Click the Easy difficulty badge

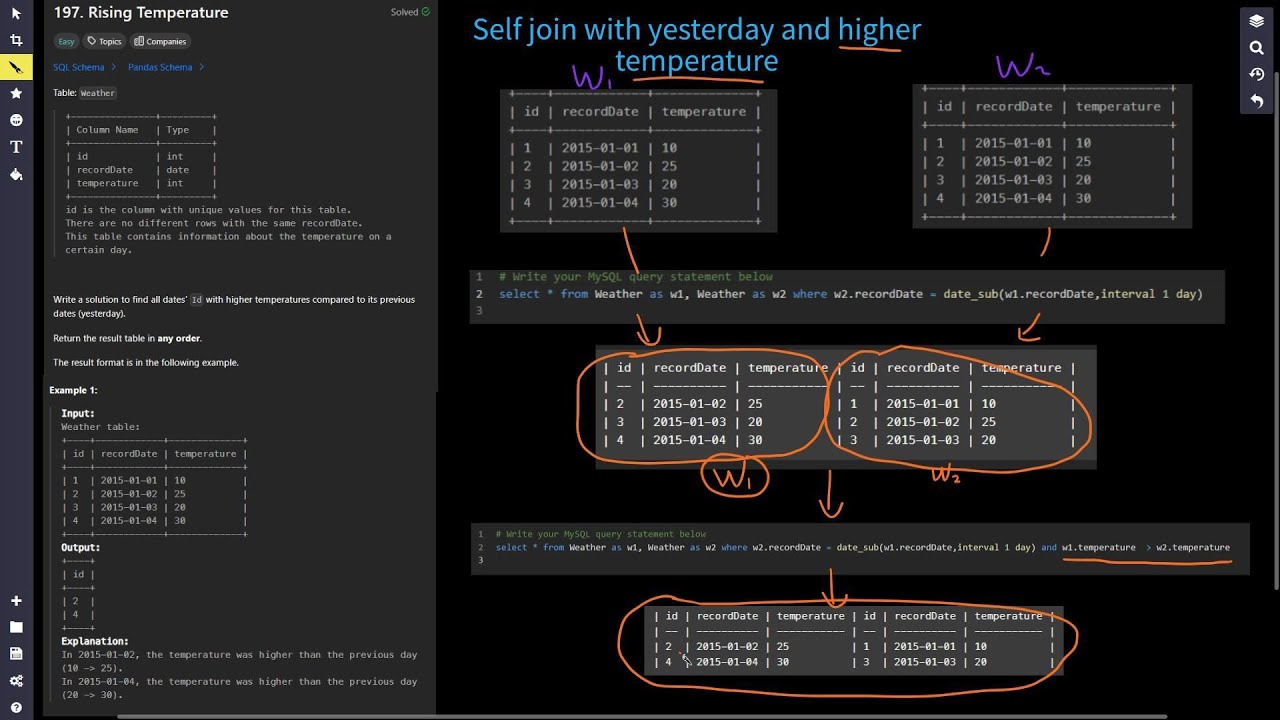(x=66, y=41)
